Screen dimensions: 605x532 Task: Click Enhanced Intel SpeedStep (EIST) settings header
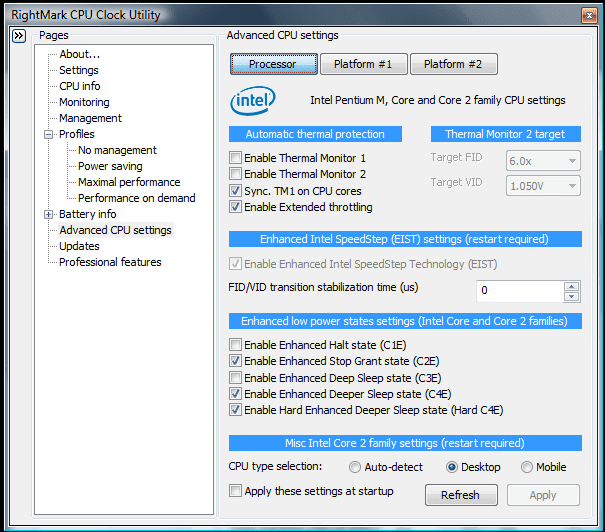click(405, 239)
